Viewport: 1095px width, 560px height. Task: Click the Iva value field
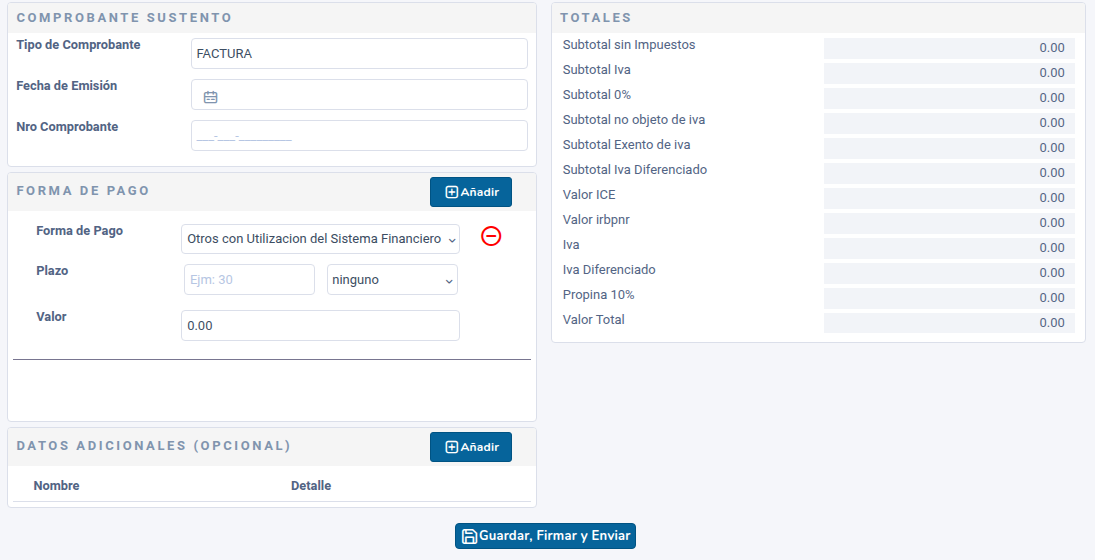pyautogui.click(x=949, y=248)
